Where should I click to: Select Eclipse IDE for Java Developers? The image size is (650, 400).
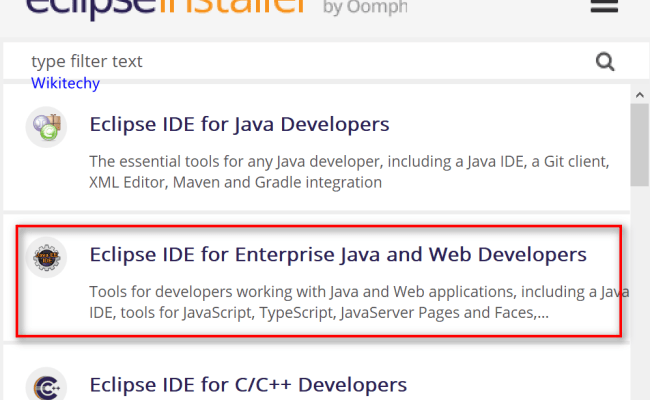[239, 124]
